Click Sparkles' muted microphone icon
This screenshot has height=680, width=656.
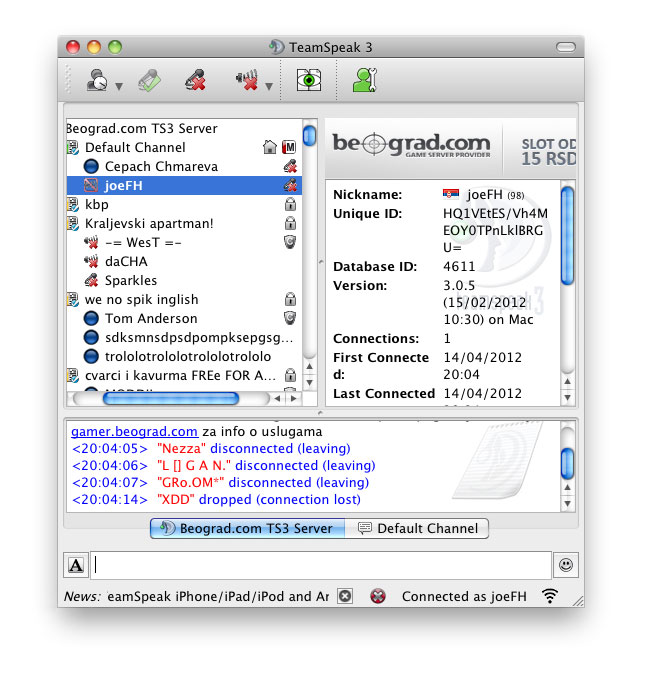click(91, 281)
